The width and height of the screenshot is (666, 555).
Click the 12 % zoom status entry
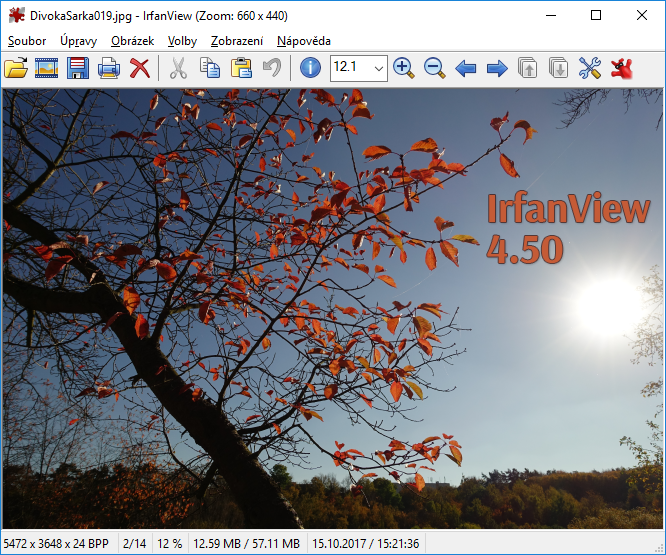coord(169,544)
